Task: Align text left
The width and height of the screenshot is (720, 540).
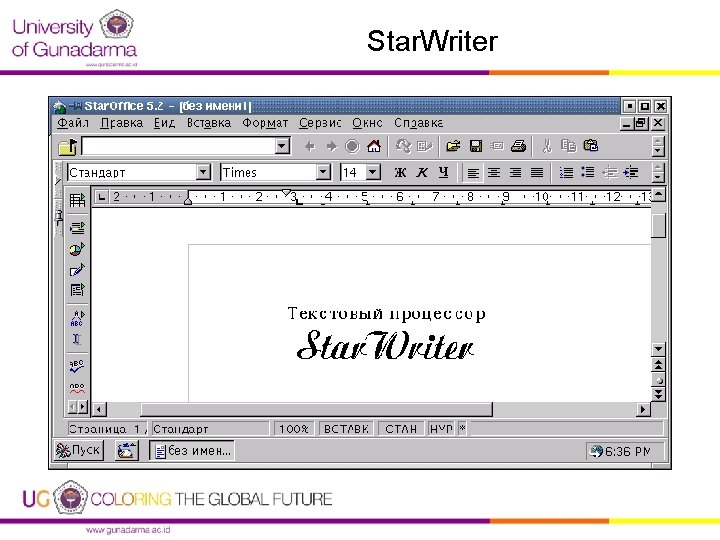Action: click(473, 173)
